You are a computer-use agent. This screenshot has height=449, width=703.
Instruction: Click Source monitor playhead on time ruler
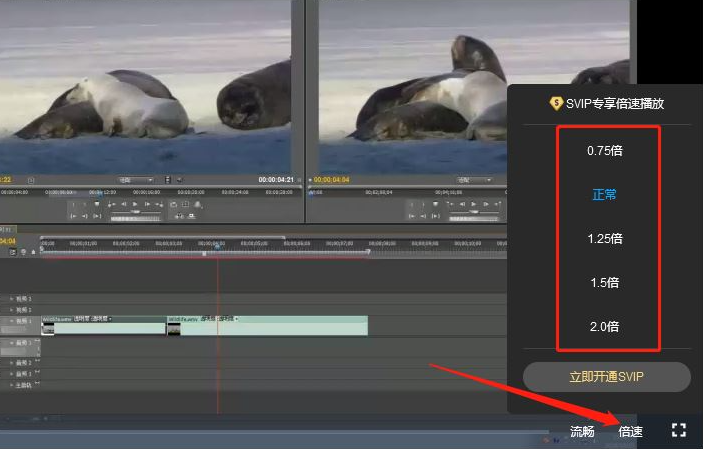(99, 193)
